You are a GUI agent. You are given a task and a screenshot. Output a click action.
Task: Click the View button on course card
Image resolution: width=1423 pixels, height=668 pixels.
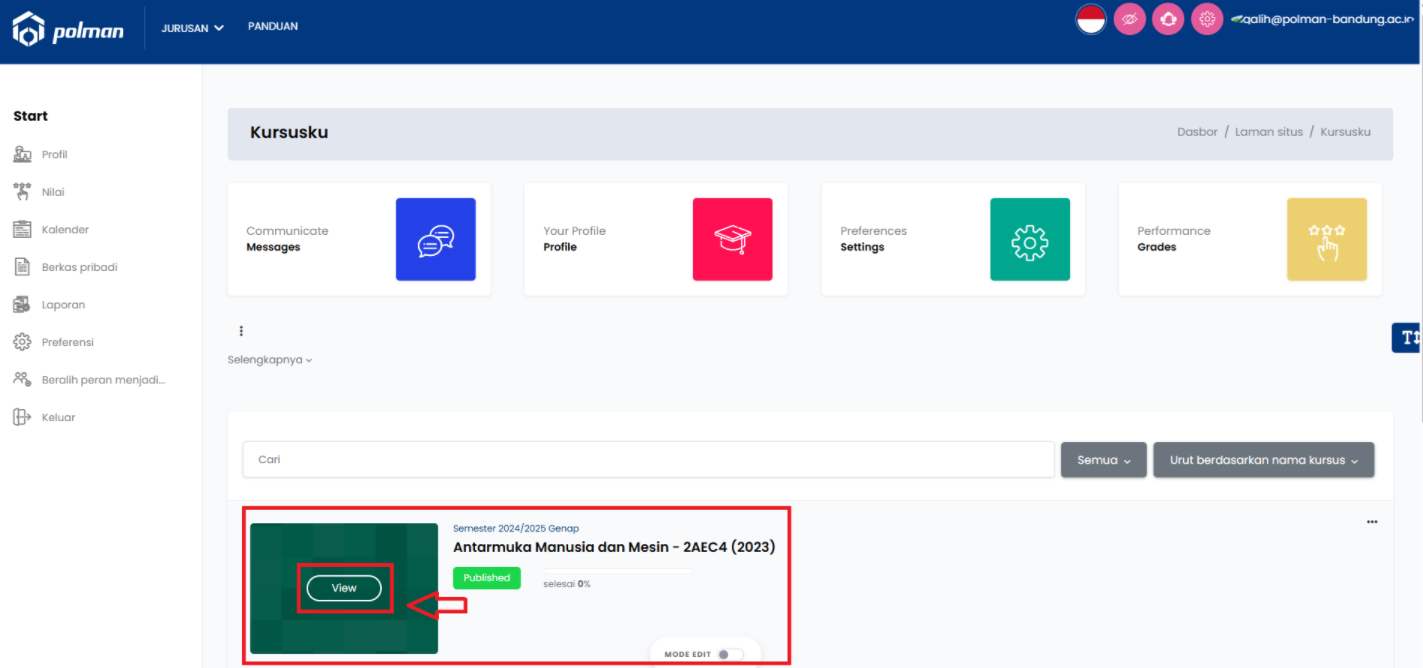[x=344, y=588]
